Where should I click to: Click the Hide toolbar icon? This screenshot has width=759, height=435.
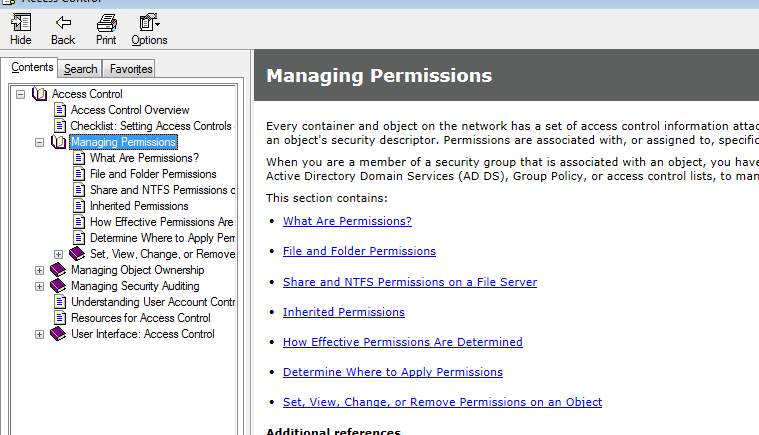21,22
